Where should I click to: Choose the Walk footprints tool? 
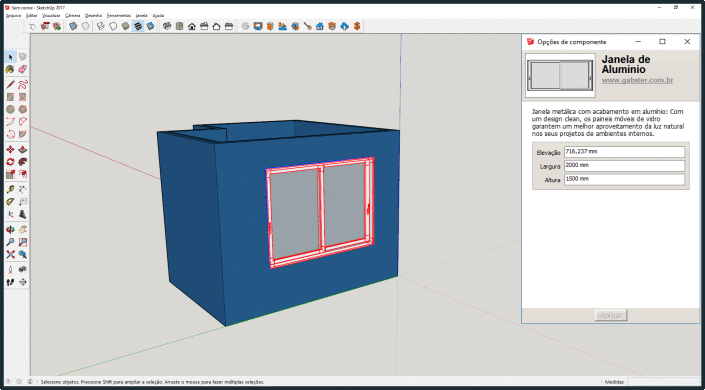[x=10, y=282]
